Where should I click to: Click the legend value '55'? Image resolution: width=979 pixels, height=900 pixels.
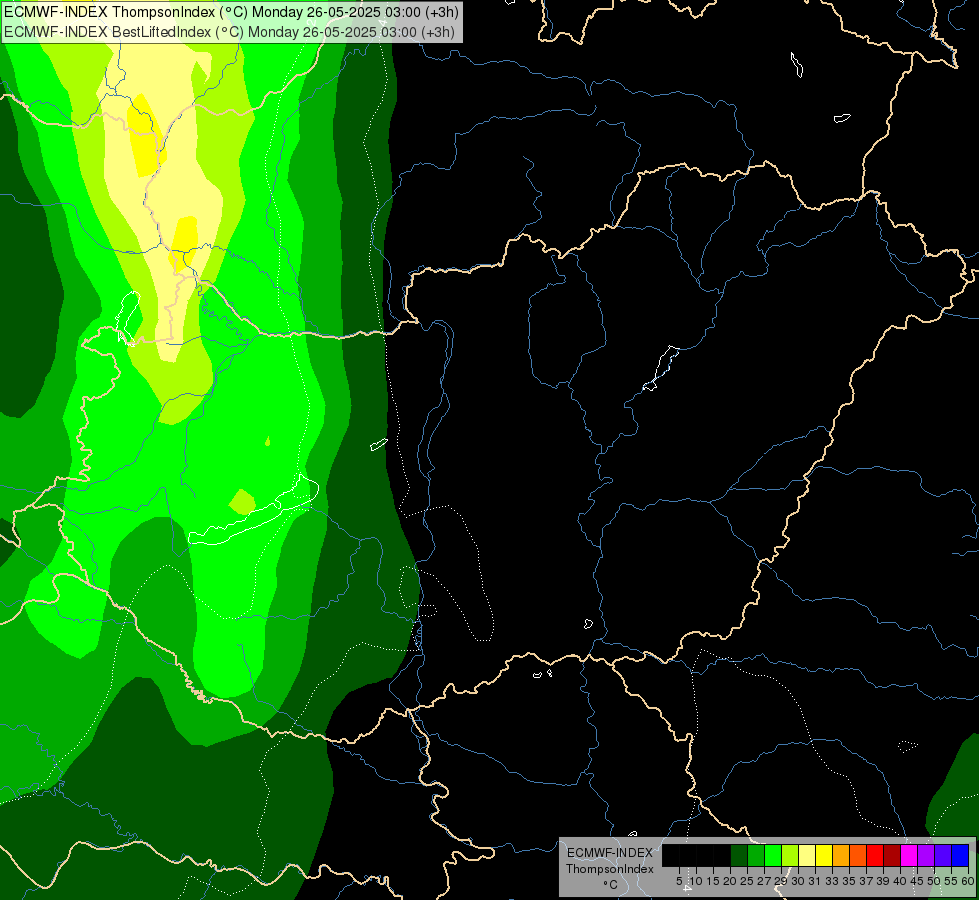point(951,881)
